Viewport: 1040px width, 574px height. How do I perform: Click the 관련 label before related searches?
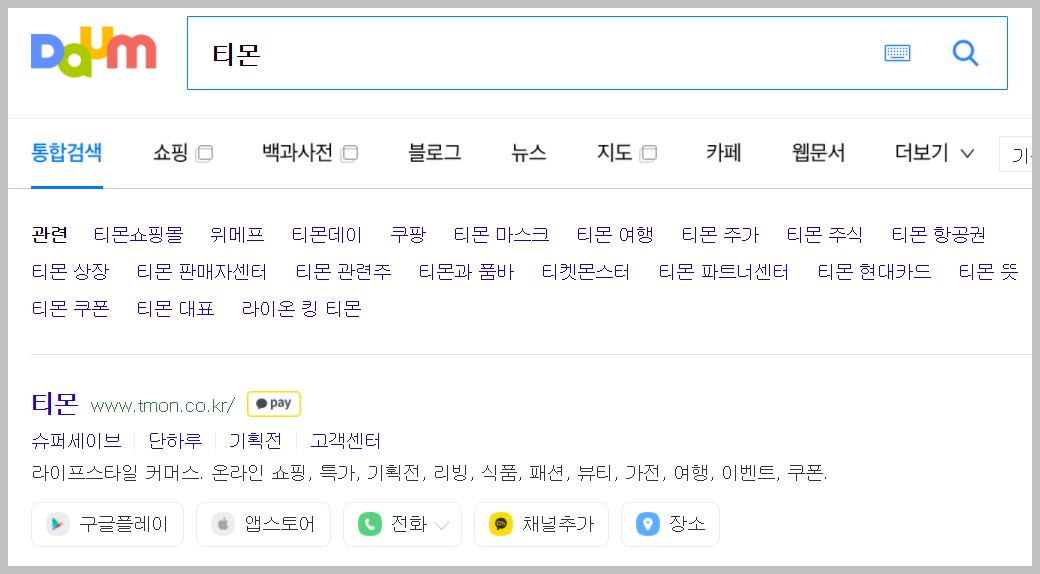(x=50, y=234)
